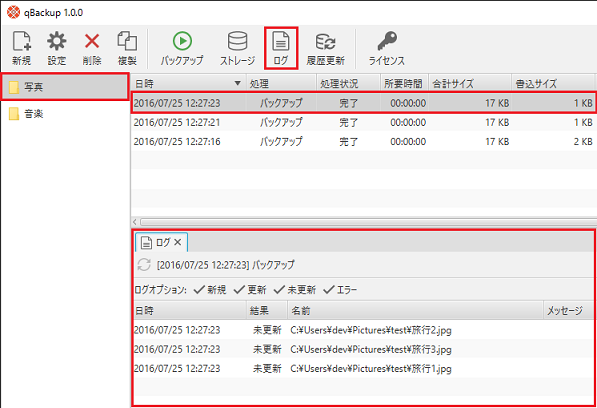Image resolution: width=597 pixels, height=408 pixels.
Task: Toggle the エラー log option
Action: click(340, 290)
